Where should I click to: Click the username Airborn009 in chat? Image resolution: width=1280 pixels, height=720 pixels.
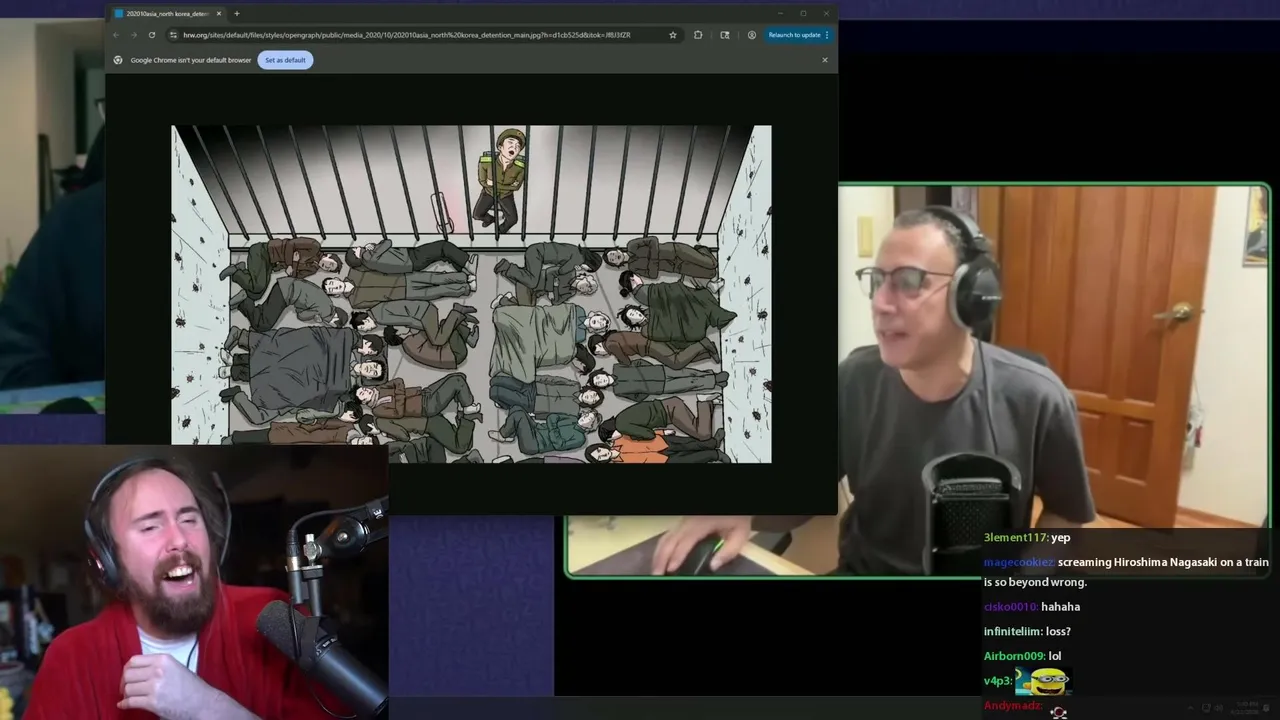(1014, 656)
